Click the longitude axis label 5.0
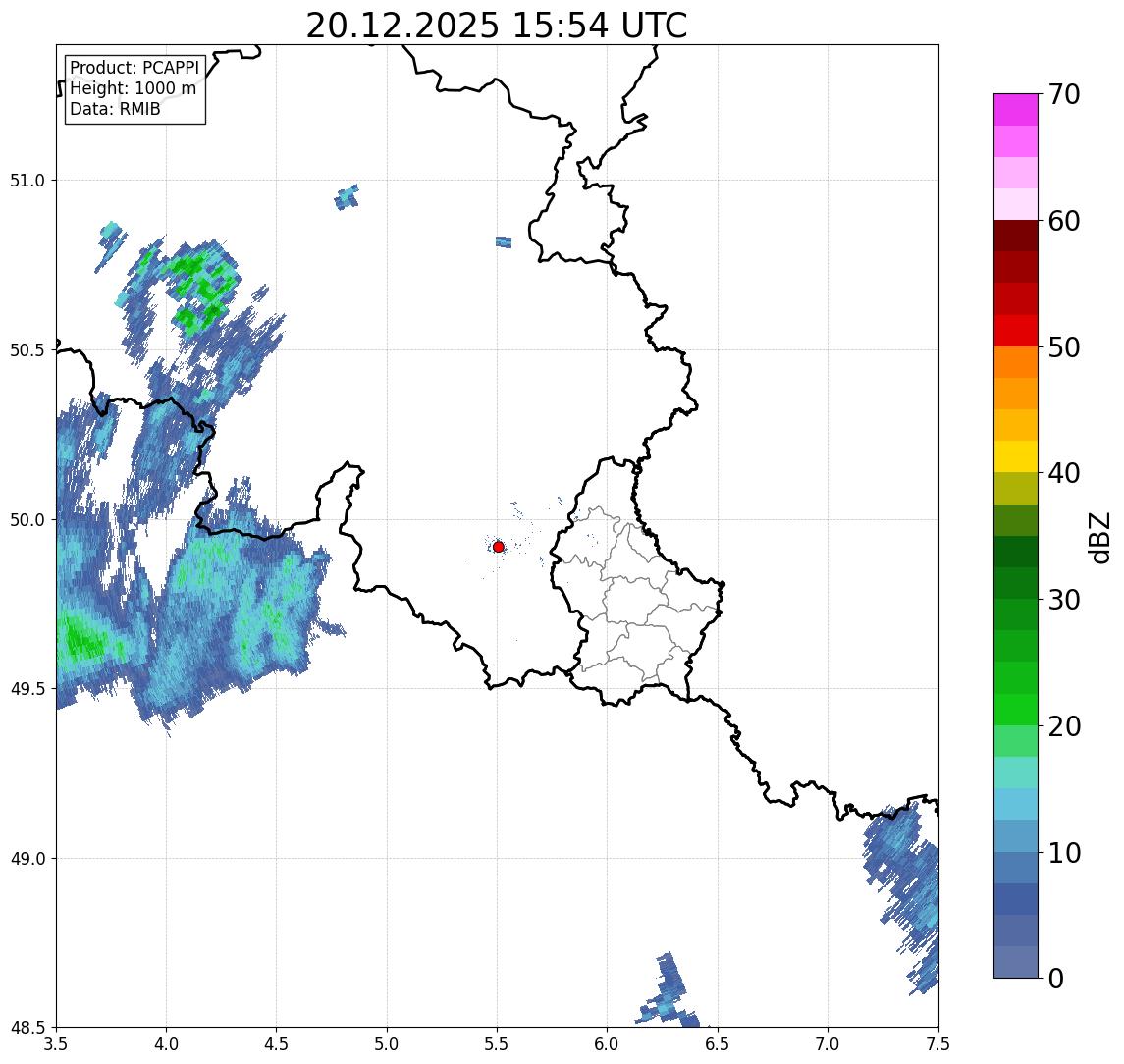 (387, 1044)
